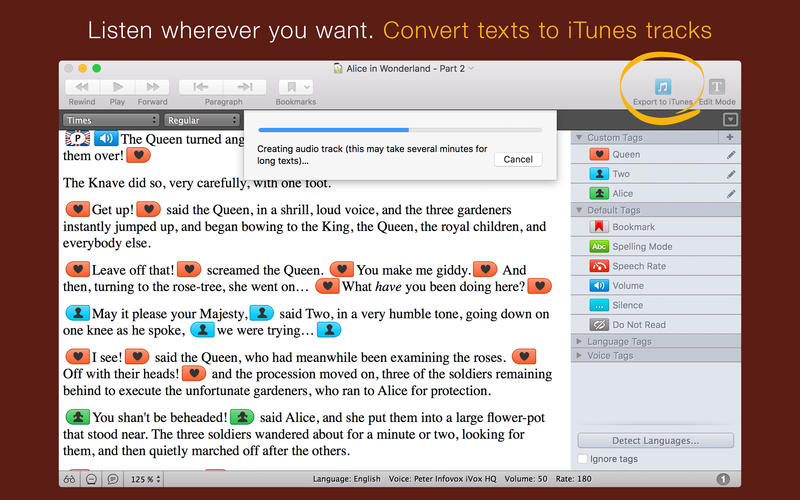
Task: Collapse the Custom Tags section
Action: [x=579, y=137]
